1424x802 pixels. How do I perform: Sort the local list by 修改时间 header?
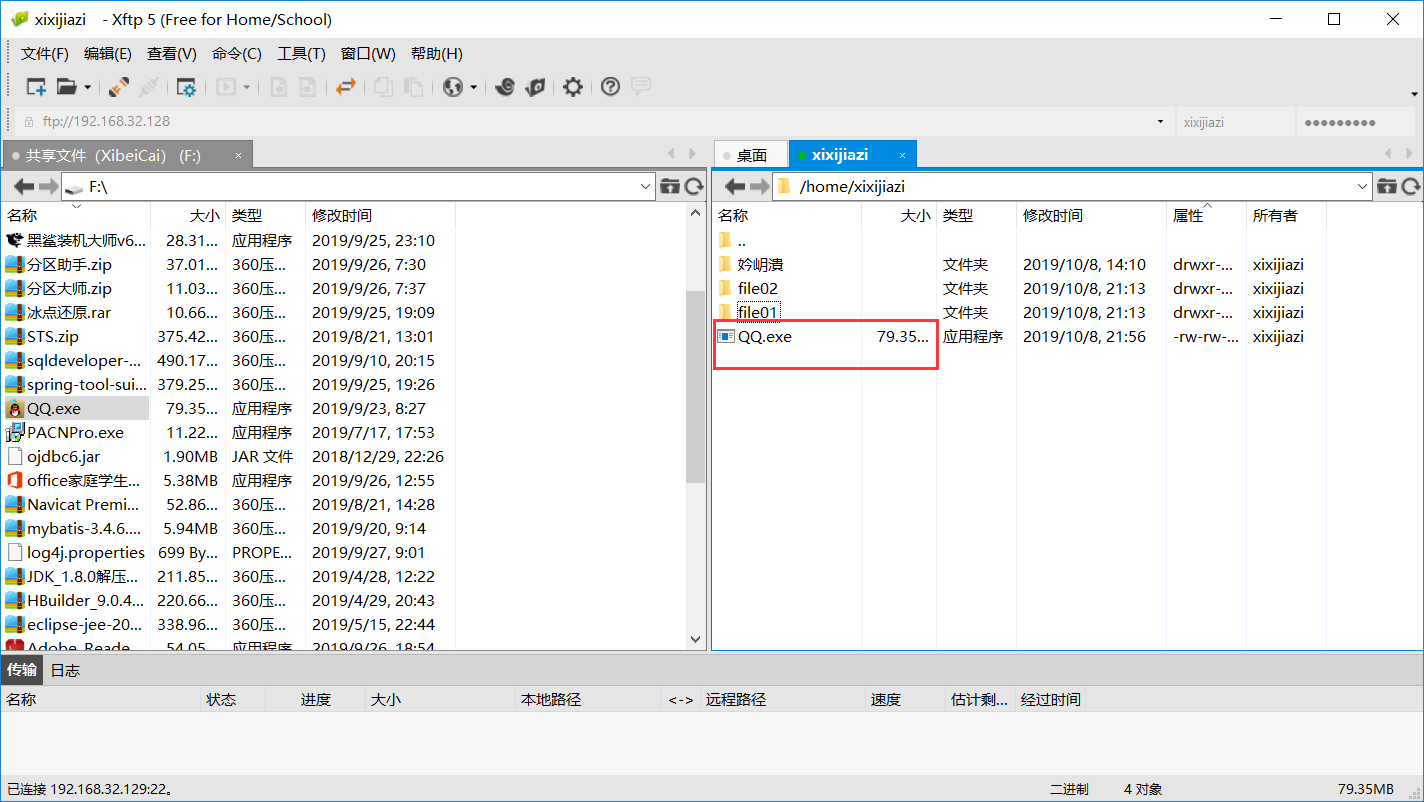[x=380, y=215]
